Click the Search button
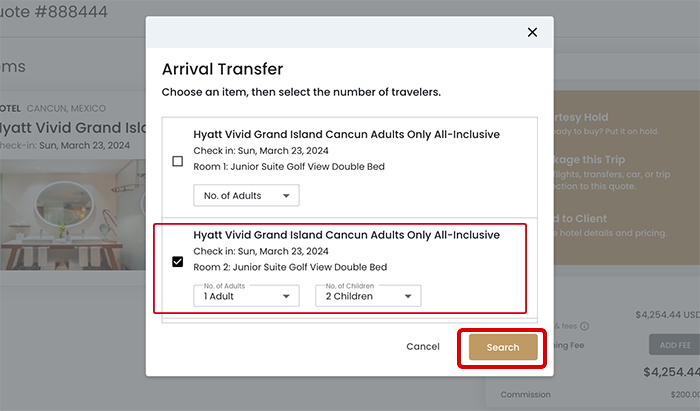The image size is (700, 411). click(x=503, y=347)
